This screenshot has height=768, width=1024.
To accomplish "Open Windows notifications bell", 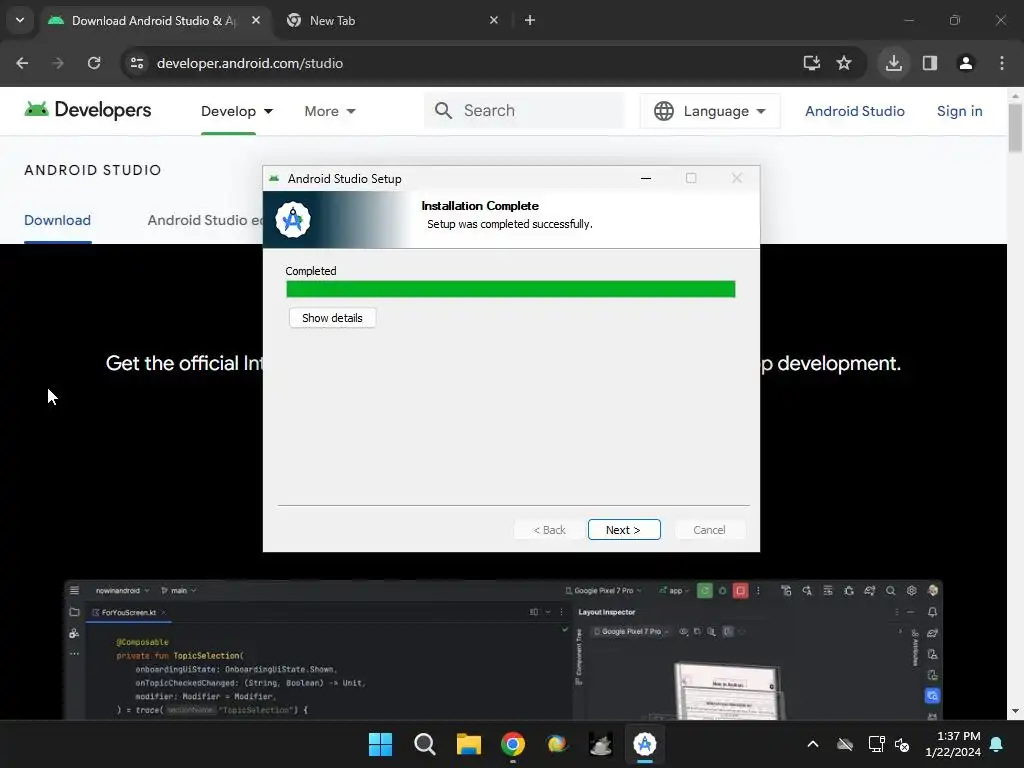I will coord(997,744).
